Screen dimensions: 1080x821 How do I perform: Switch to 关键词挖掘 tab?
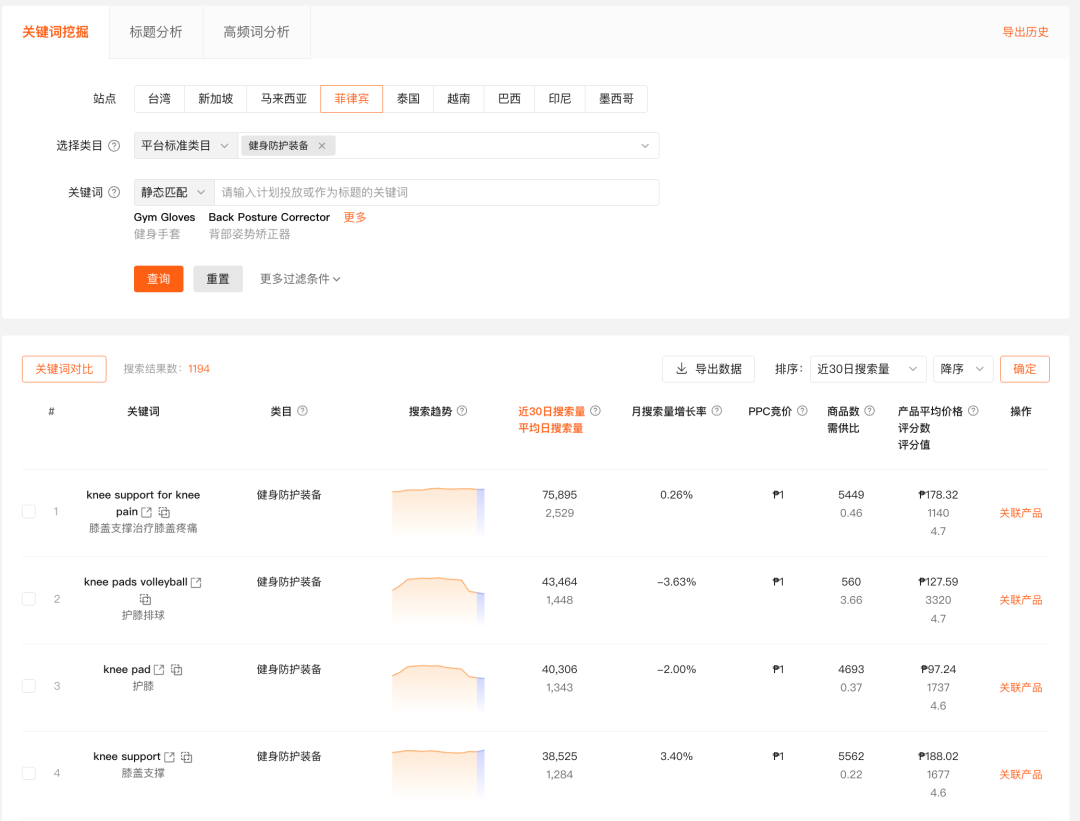click(x=55, y=32)
